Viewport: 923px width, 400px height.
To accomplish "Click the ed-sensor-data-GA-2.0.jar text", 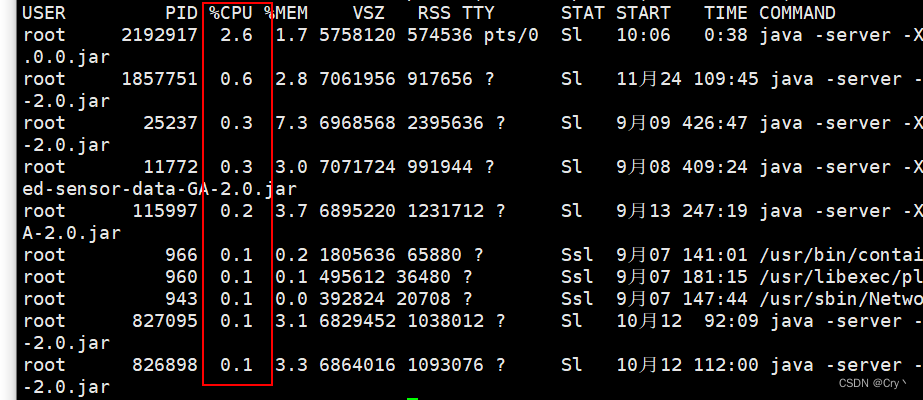I will click(x=160, y=189).
